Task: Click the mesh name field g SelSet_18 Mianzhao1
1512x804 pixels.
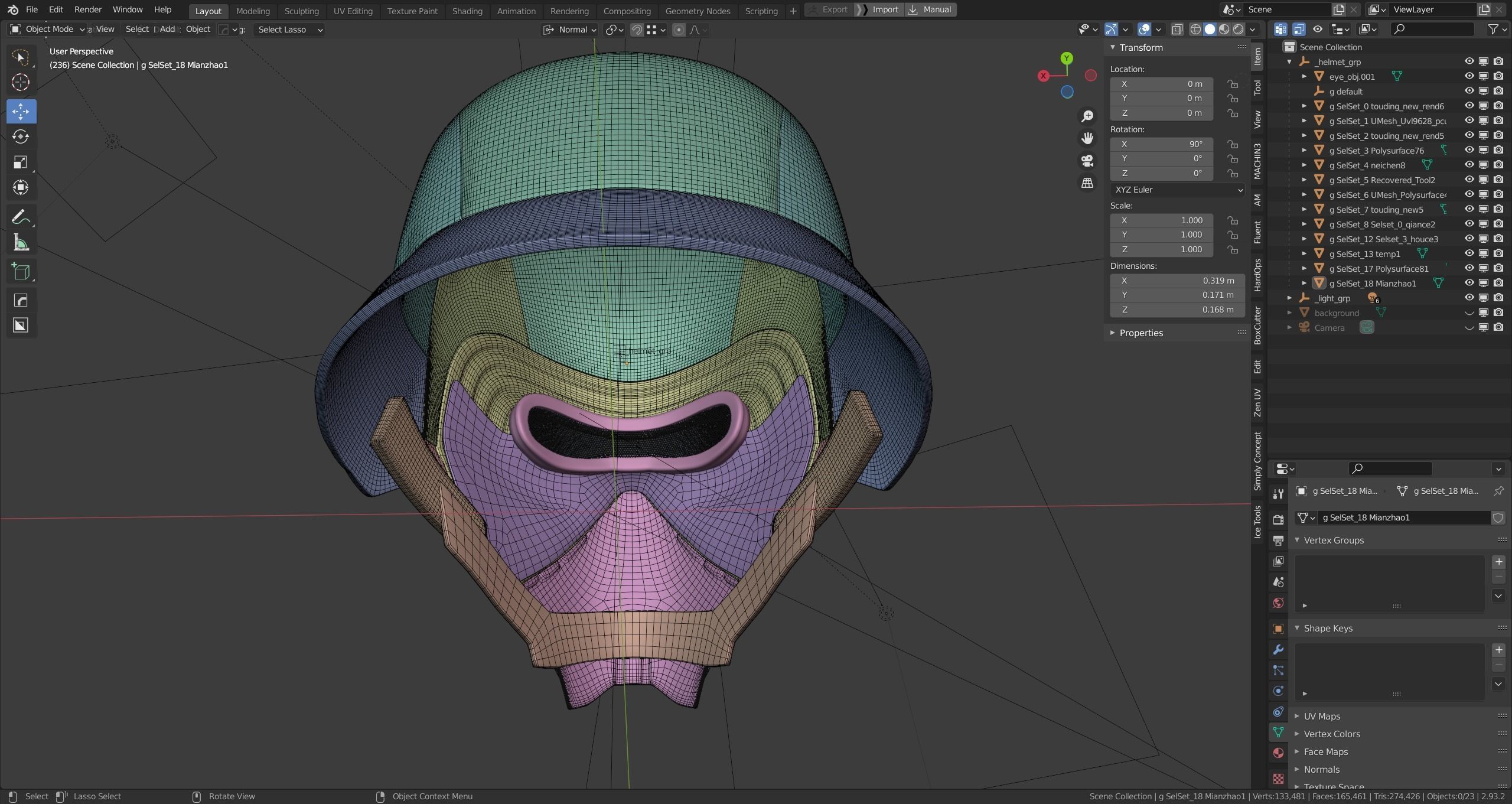Action: click(x=1404, y=517)
